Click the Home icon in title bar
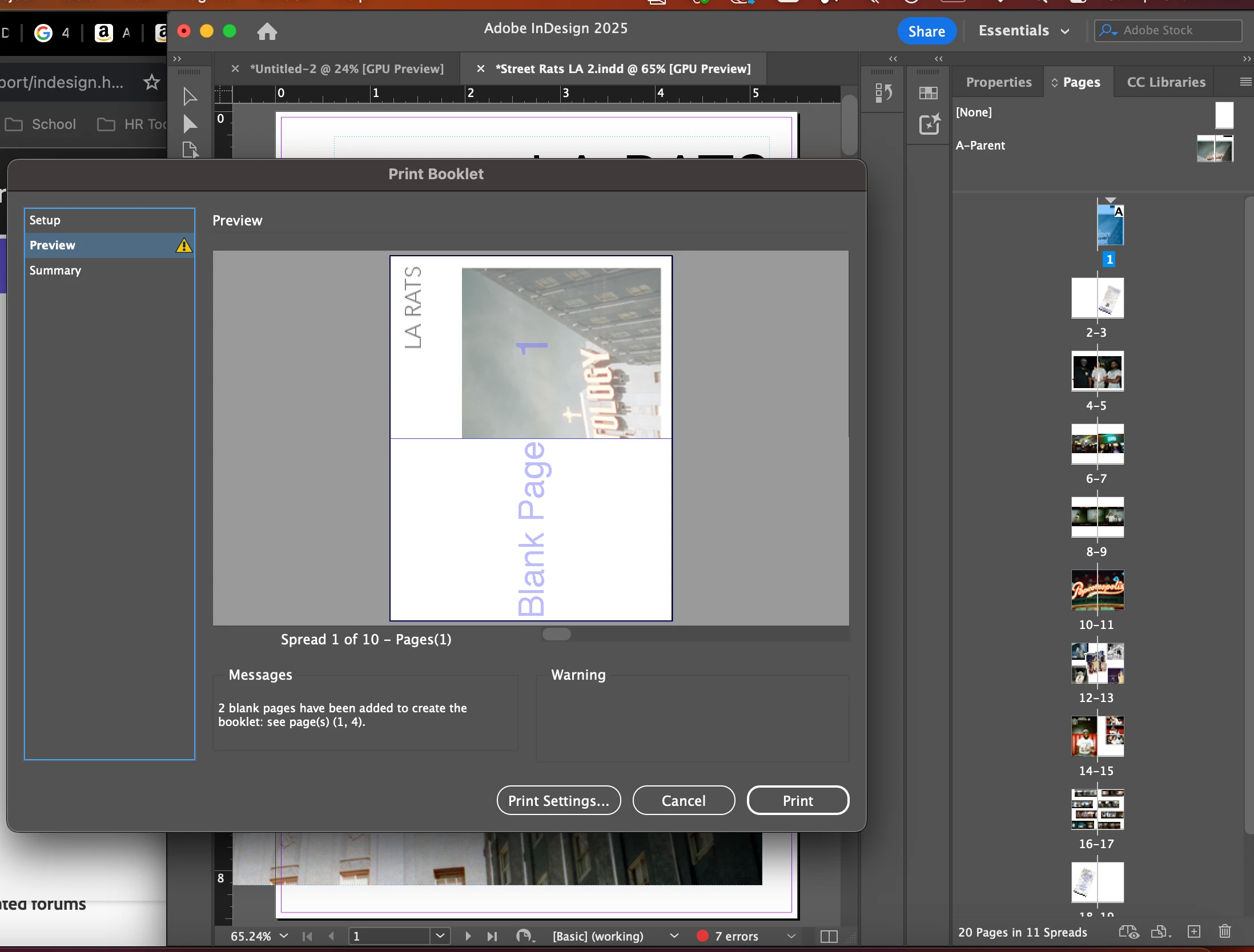The height and width of the screenshot is (952, 1254). (x=267, y=31)
